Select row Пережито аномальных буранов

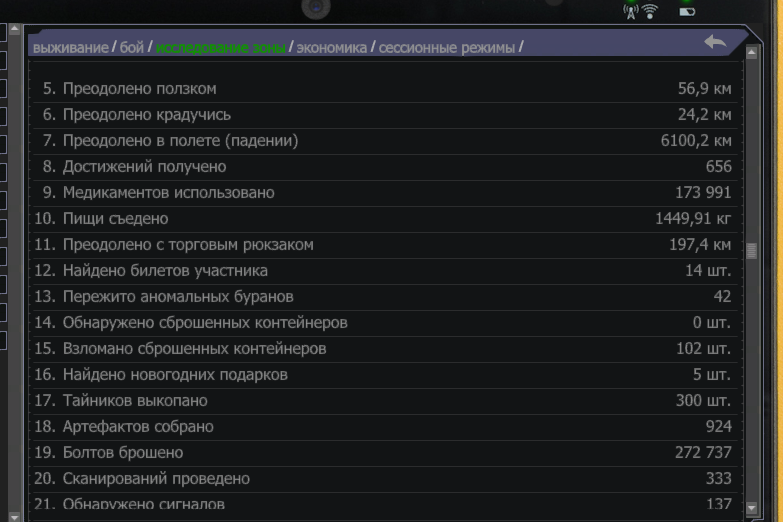pyautogui.click(x=385, y=297)
